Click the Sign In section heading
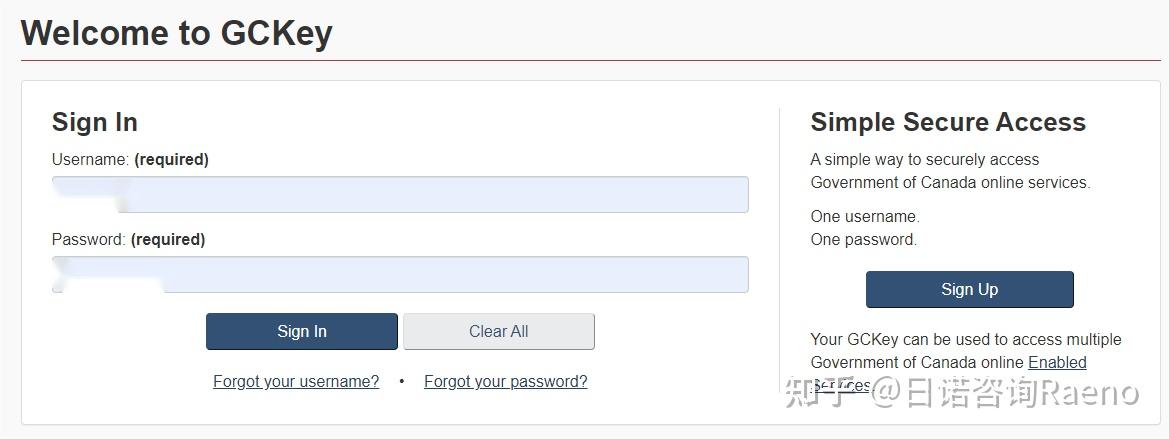1169x439 pixels. tap(95, 122)
